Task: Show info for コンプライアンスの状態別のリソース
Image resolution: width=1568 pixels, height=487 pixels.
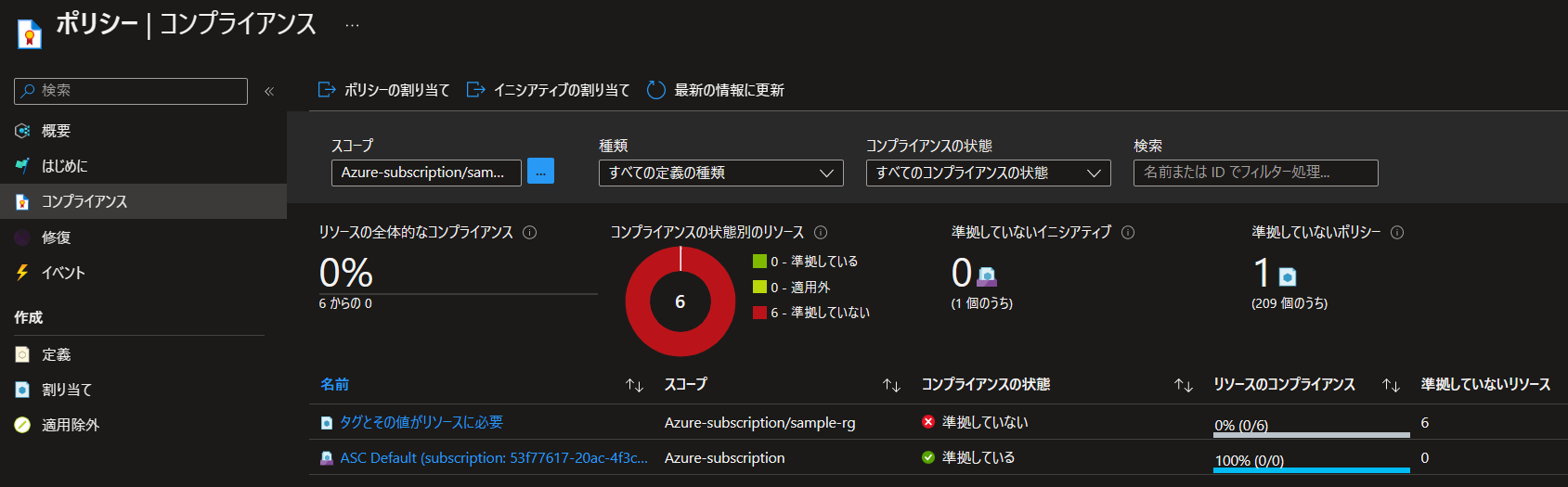Action: tap(821, 233)
